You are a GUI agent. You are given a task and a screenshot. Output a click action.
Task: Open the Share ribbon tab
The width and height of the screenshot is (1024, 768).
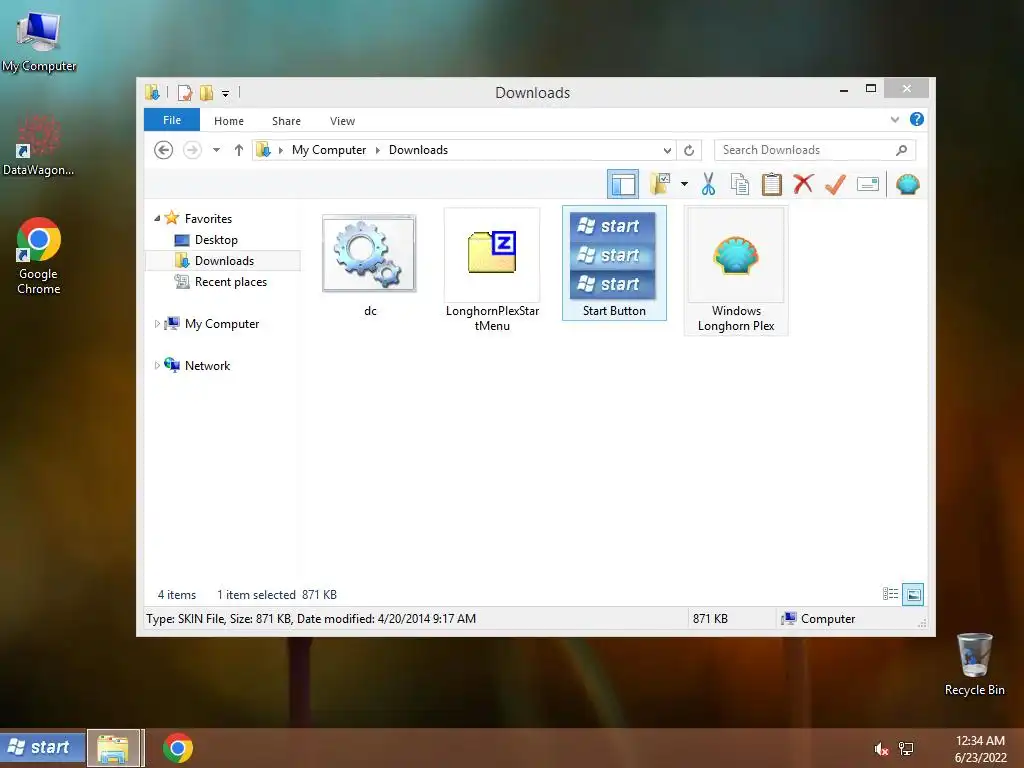286,121
